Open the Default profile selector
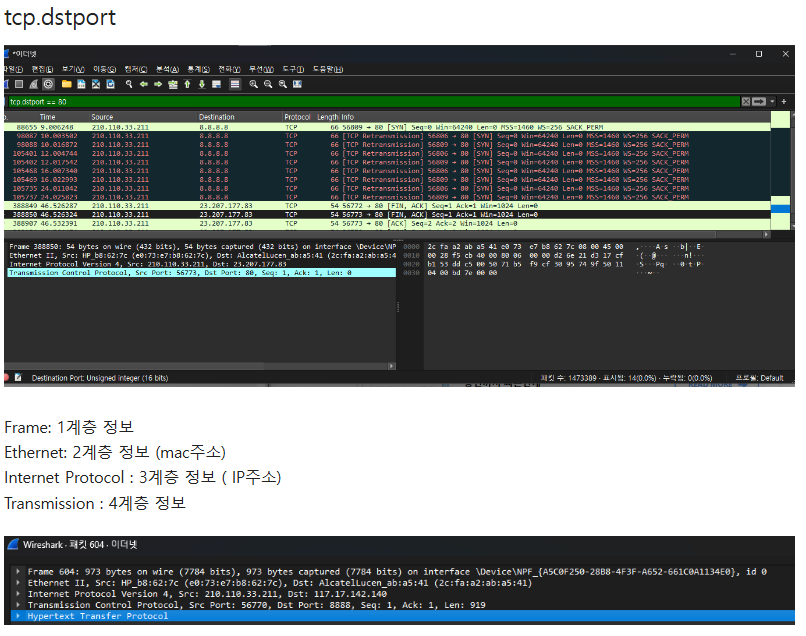This screenshot has height=636, width=806. pos(759,378)
